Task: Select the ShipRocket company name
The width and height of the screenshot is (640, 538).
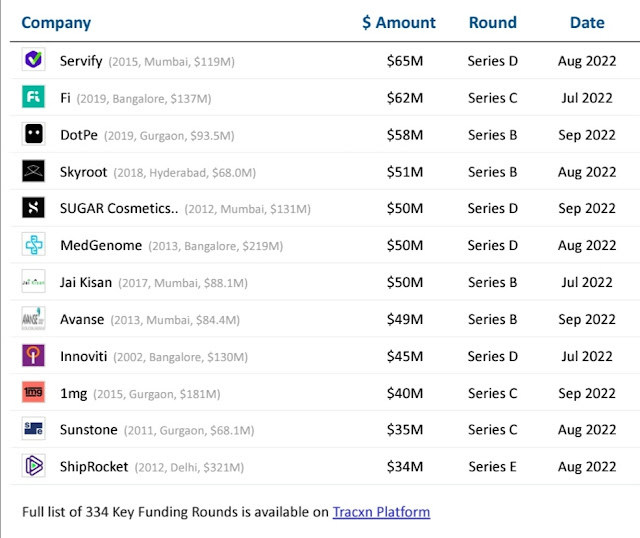Action: [93, 466]
